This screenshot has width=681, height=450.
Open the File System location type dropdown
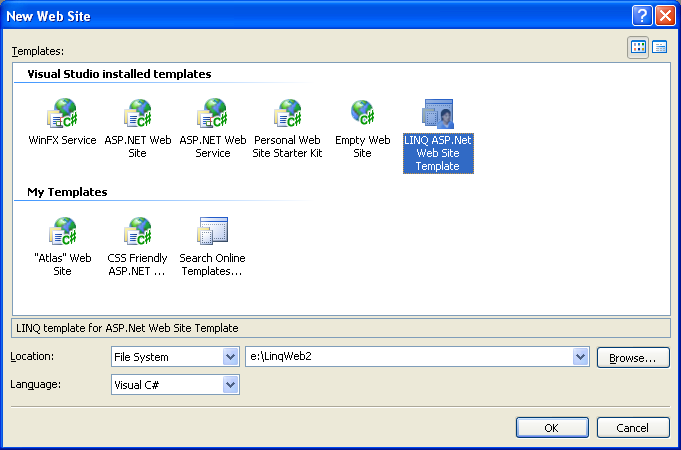click(231, 357)
